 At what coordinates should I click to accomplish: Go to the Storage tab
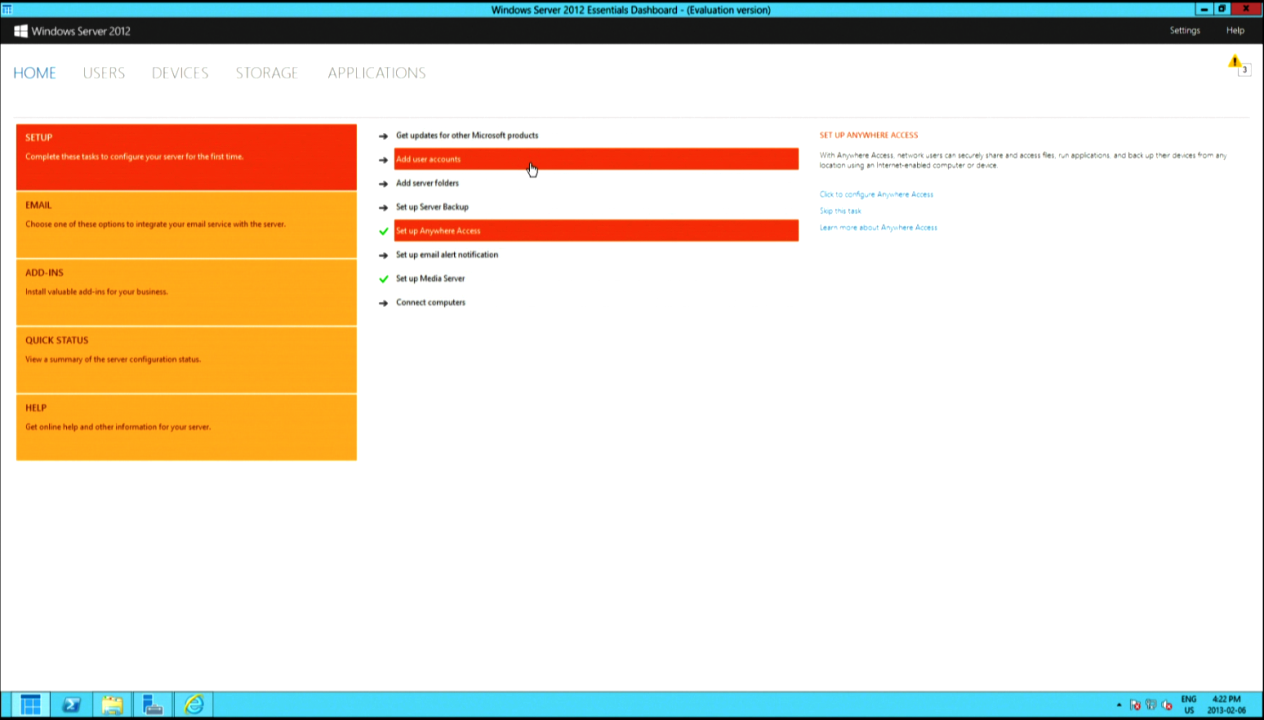267,73
